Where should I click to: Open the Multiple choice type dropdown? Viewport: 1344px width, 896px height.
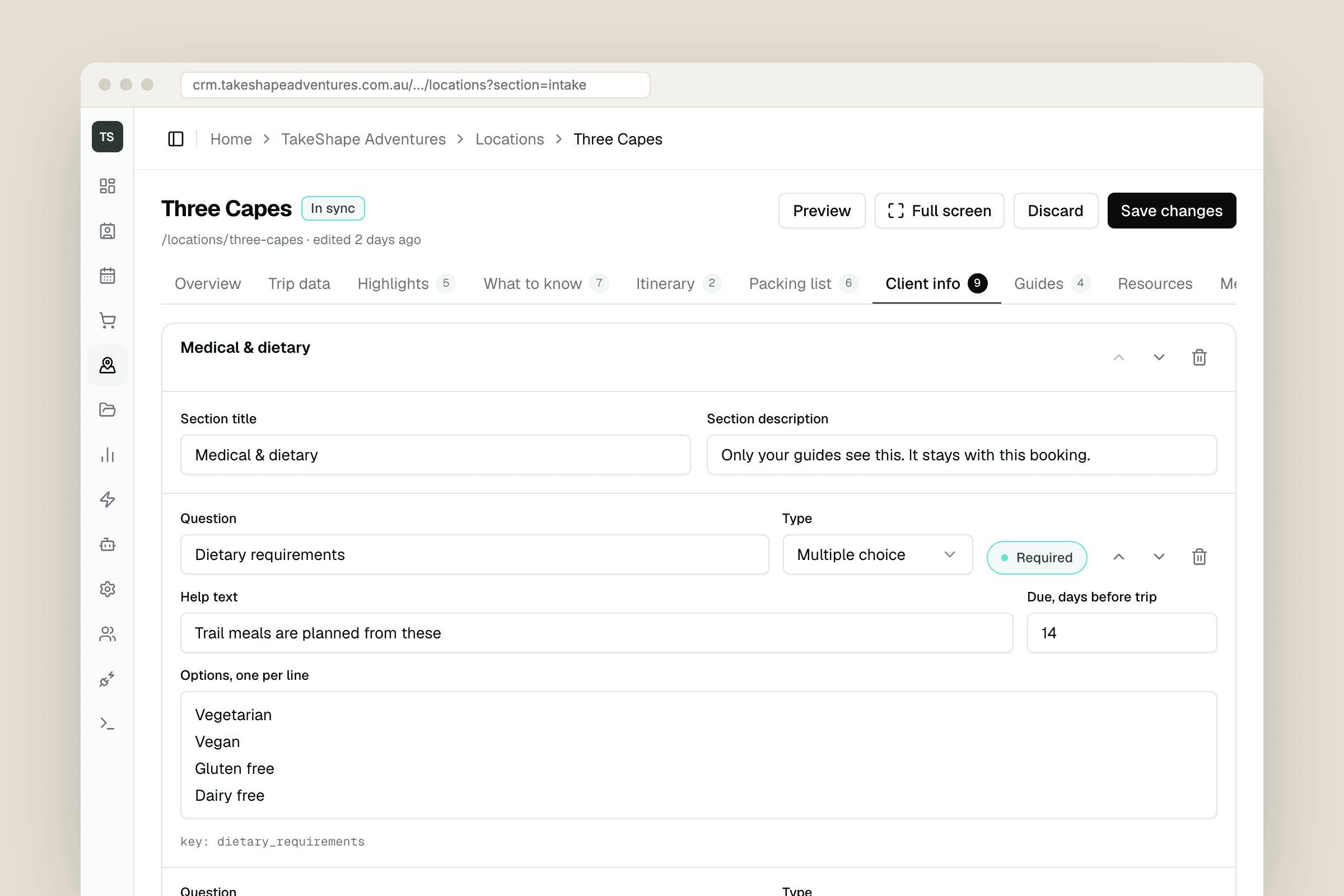878,554
